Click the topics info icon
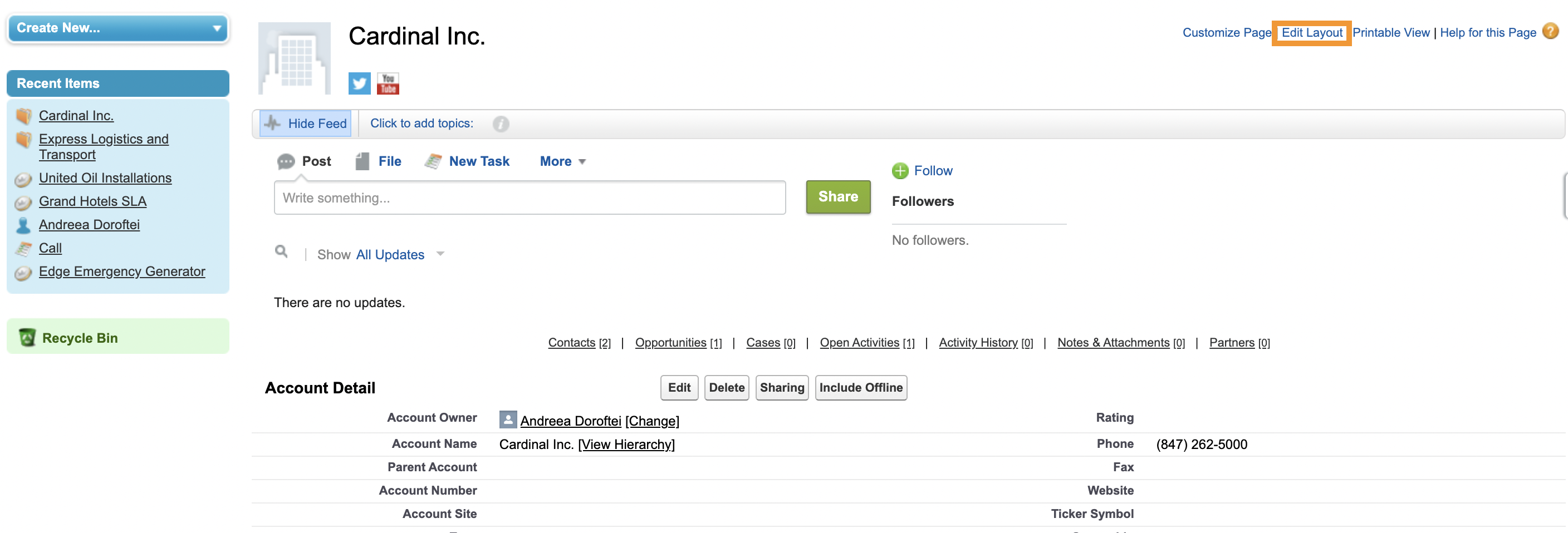 (x=501, y=124)
